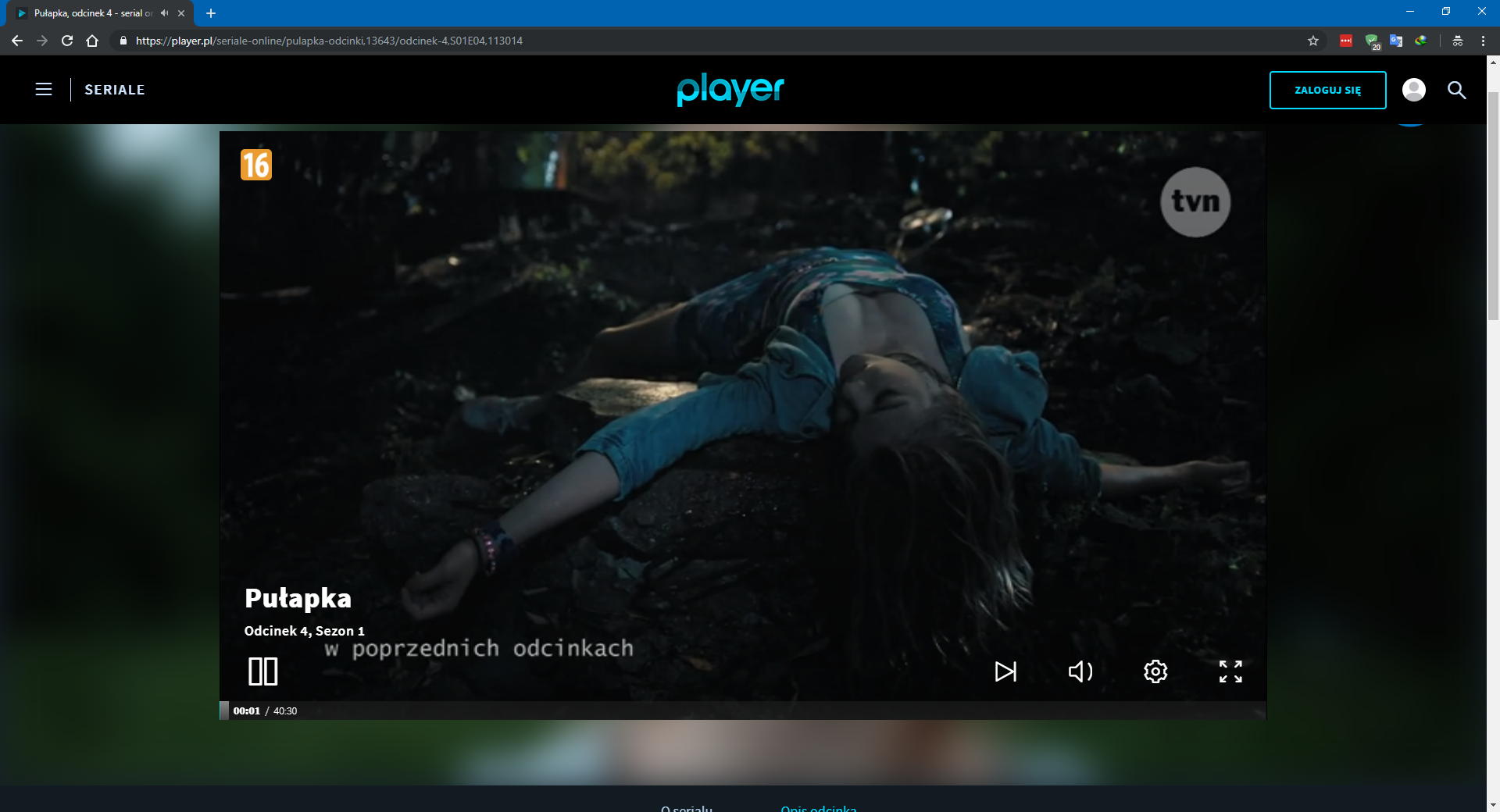Open the browser home page
The width and height of the screenshot is (1500, 812).
(x=92, y=41)
